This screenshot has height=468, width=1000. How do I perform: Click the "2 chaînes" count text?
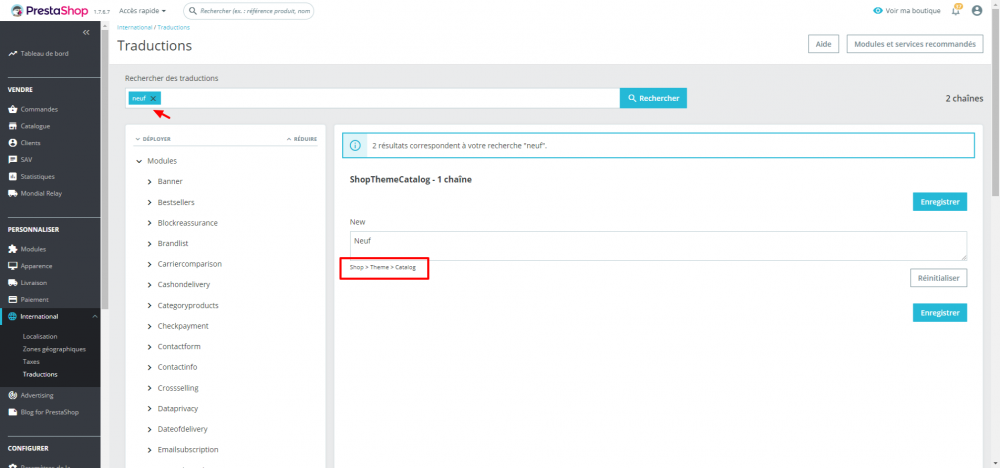(964, 98)
